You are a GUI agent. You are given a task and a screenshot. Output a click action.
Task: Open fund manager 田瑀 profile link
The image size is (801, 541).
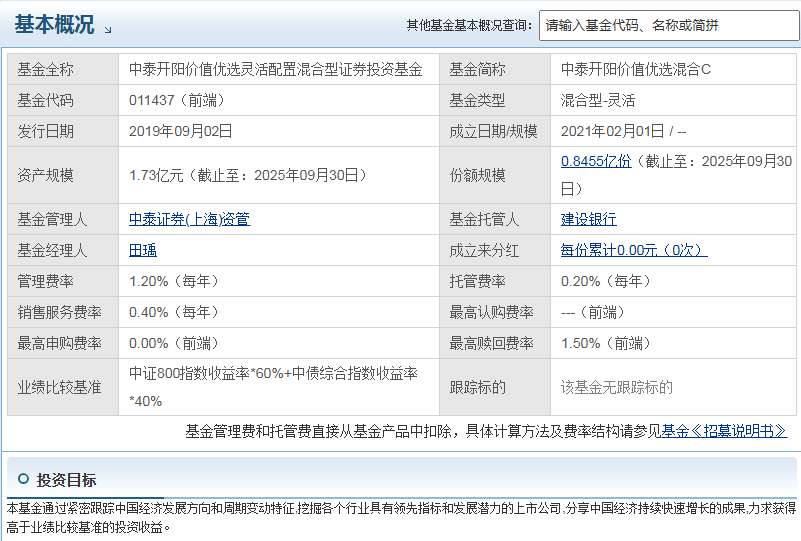pyautogui.click(x=143, y=250)
